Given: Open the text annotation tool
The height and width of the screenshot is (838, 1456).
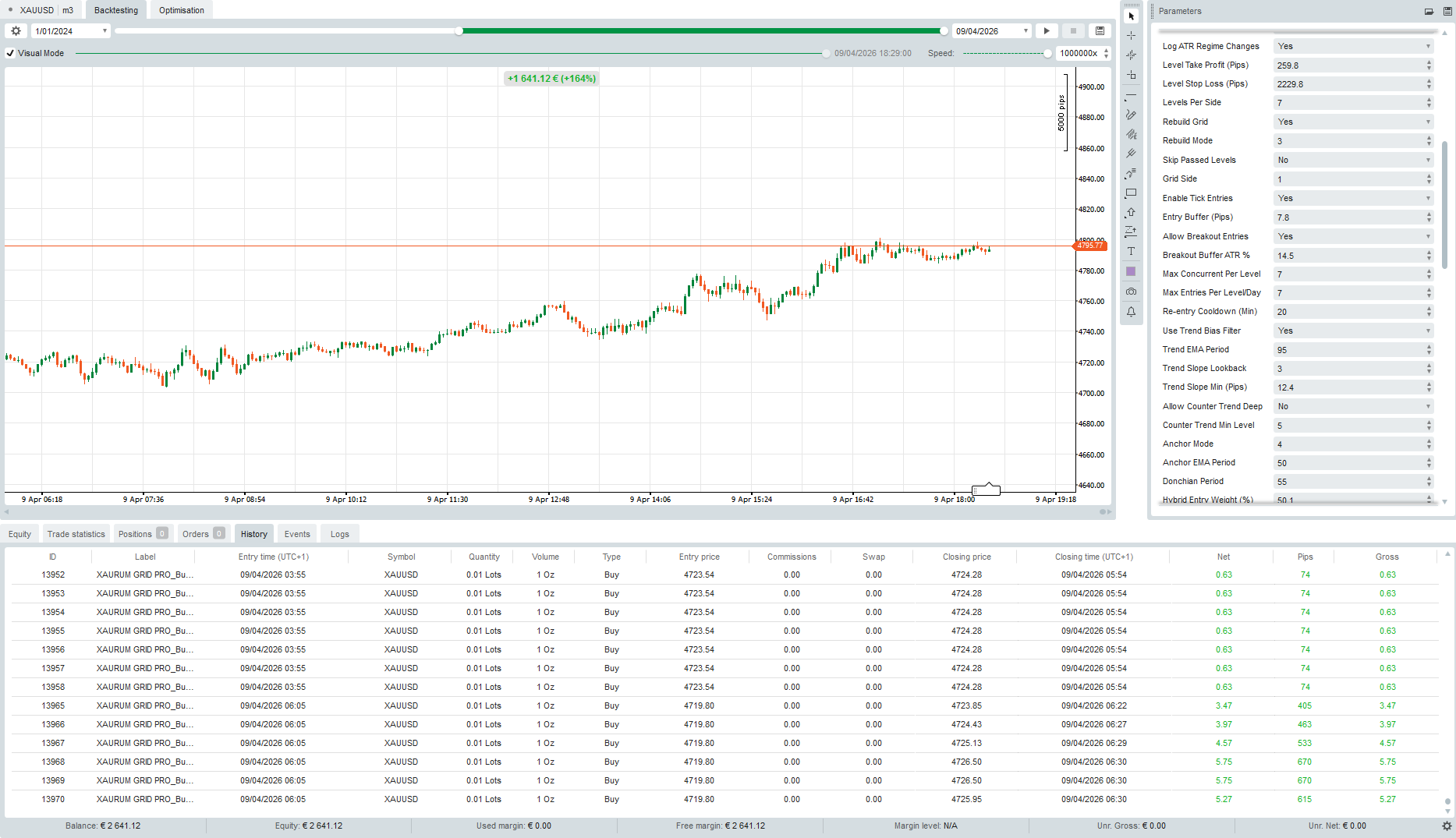Looking at the screenshot, I should point(1131,251).
